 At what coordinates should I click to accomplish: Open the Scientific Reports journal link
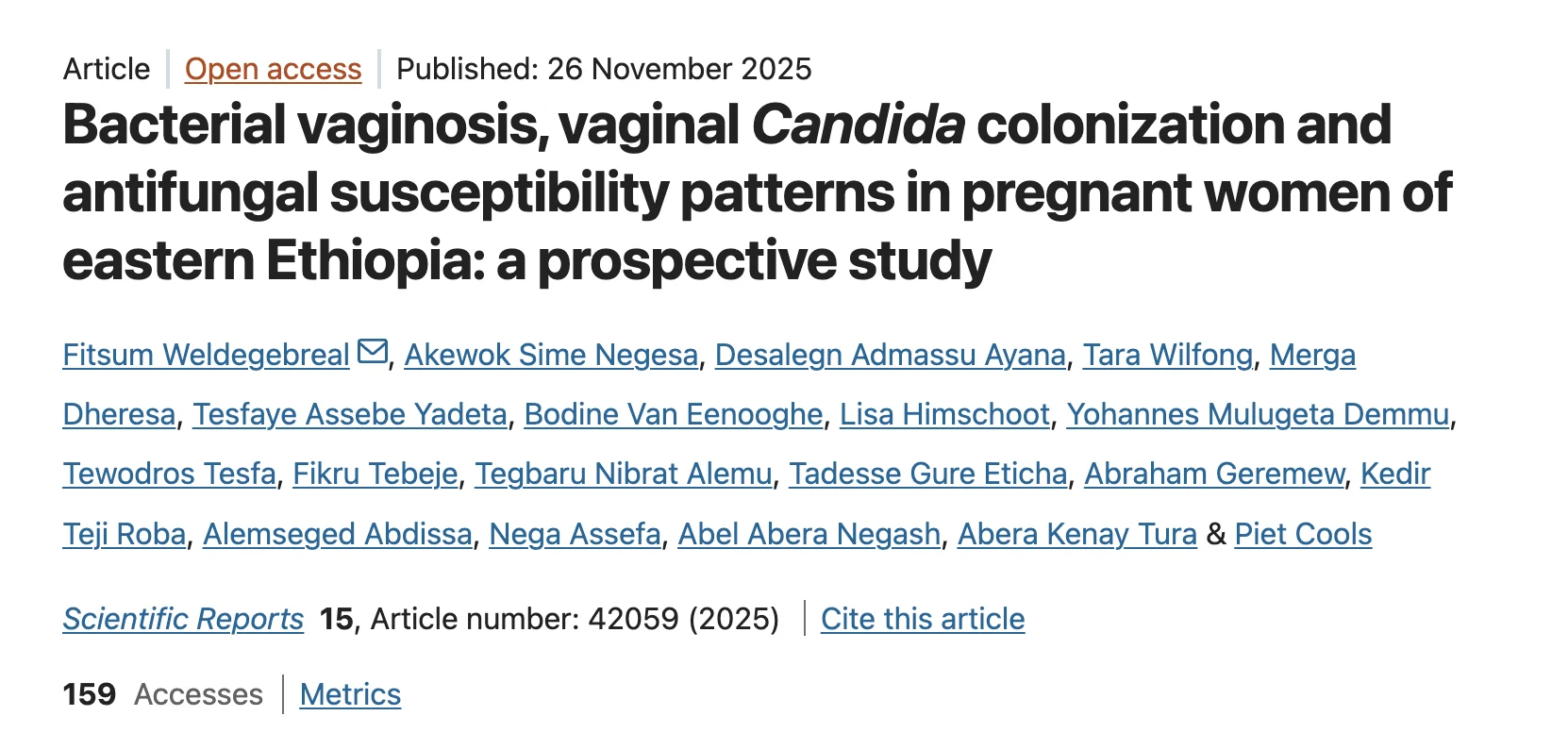183,619
